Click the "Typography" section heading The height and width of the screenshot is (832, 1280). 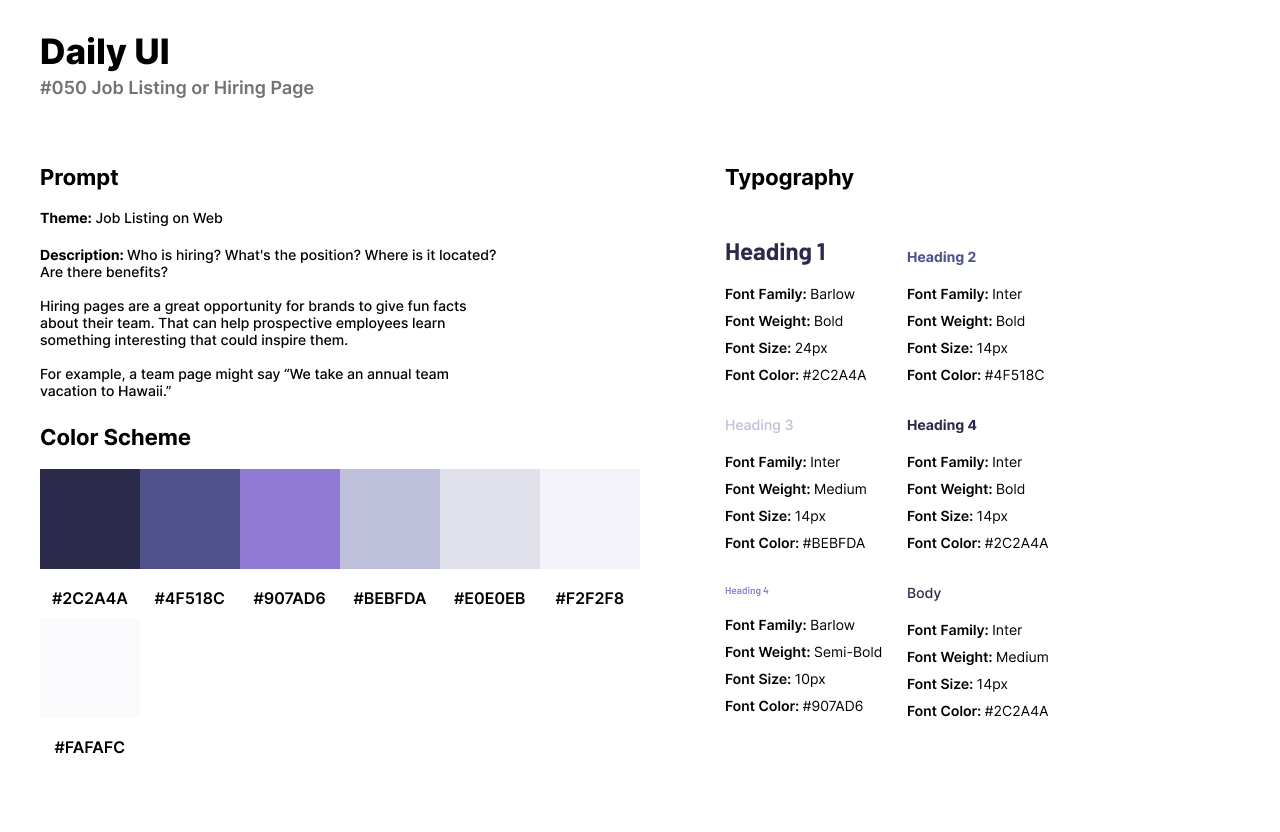pos(789,178)
